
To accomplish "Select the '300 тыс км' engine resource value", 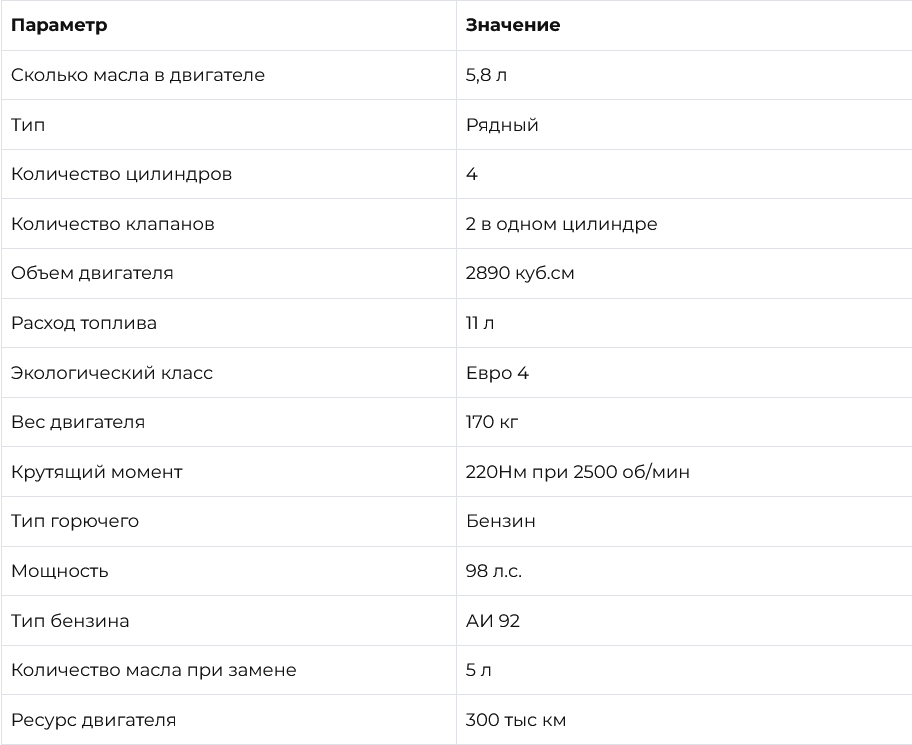I will coord(516,720).
